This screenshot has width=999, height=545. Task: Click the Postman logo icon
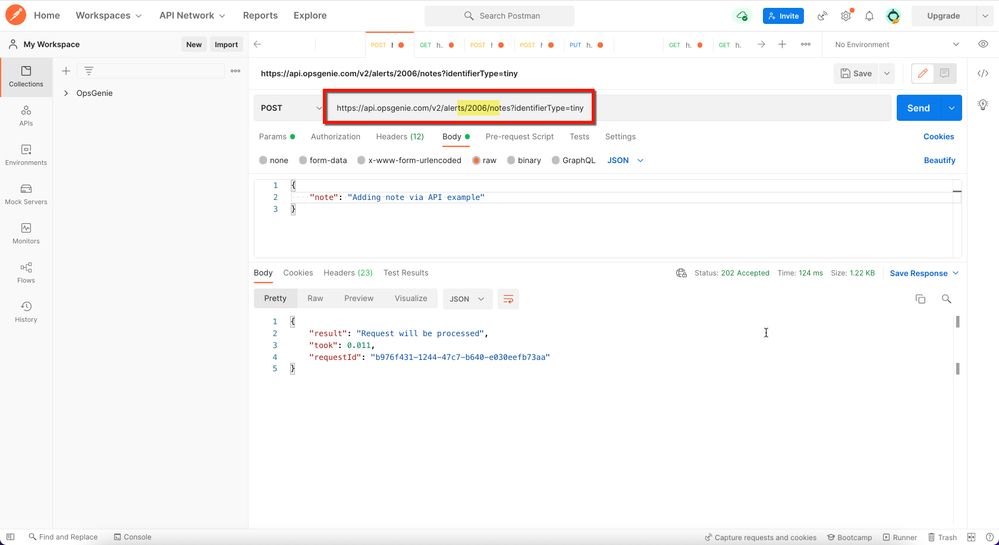[15, 15]
